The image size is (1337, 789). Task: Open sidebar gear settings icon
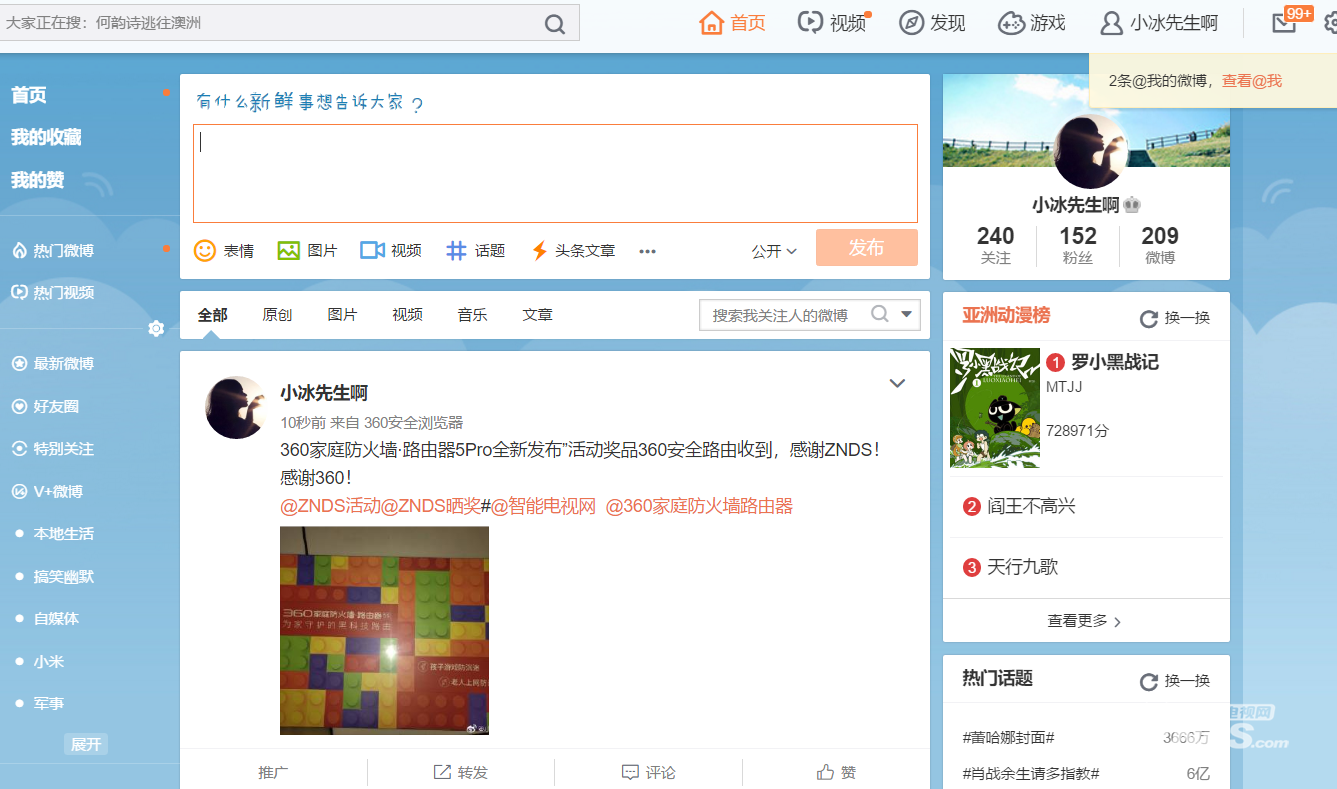click(156, 328)
